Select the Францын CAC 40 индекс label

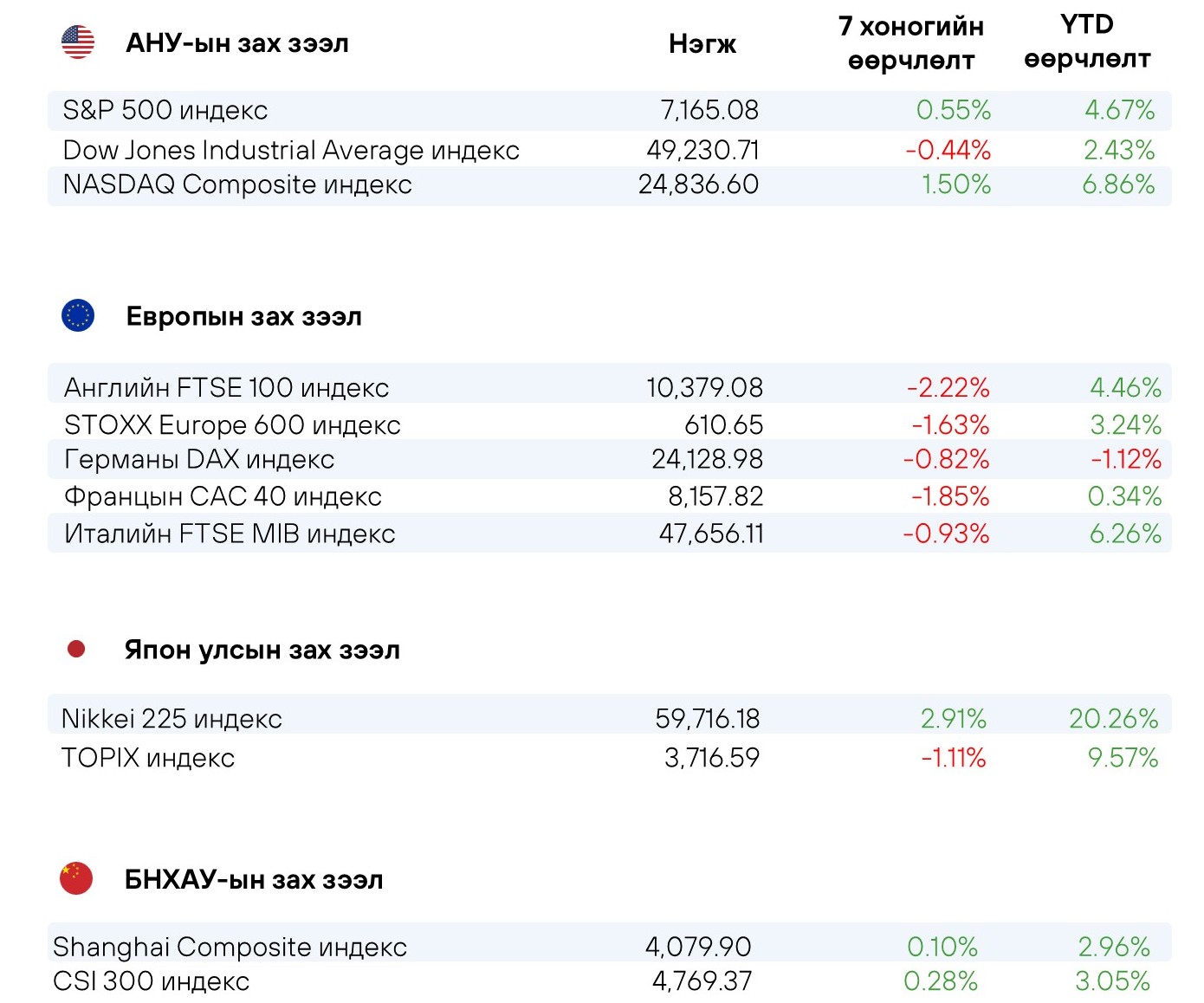click(x=223, y=496)
